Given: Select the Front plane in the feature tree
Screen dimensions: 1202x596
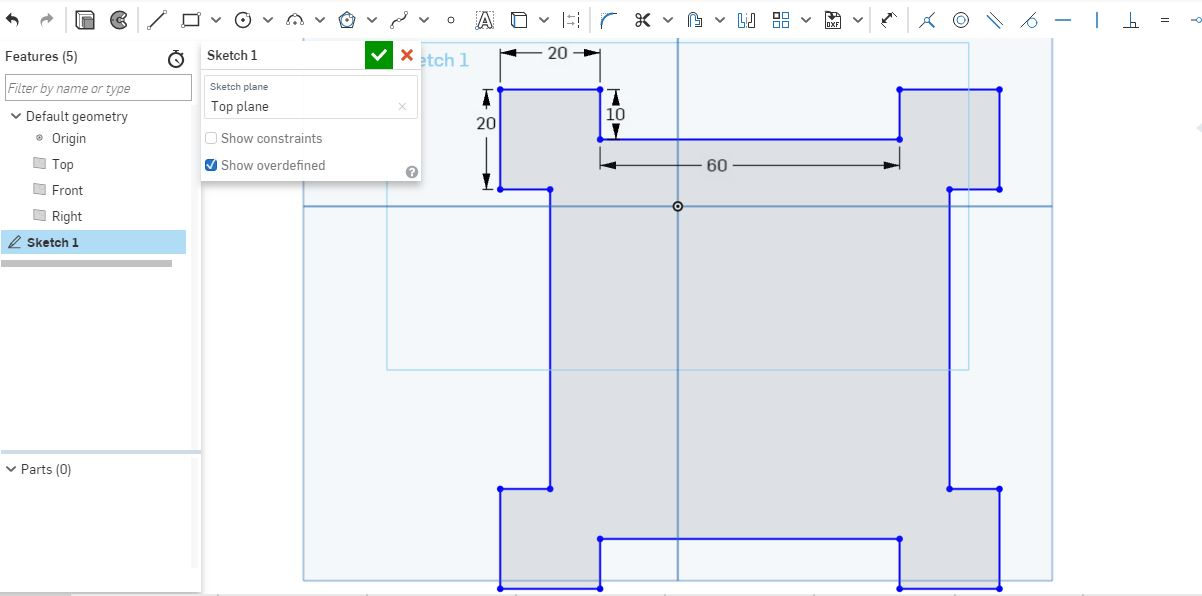Looking at the screenshot, I should click(67, 190).
